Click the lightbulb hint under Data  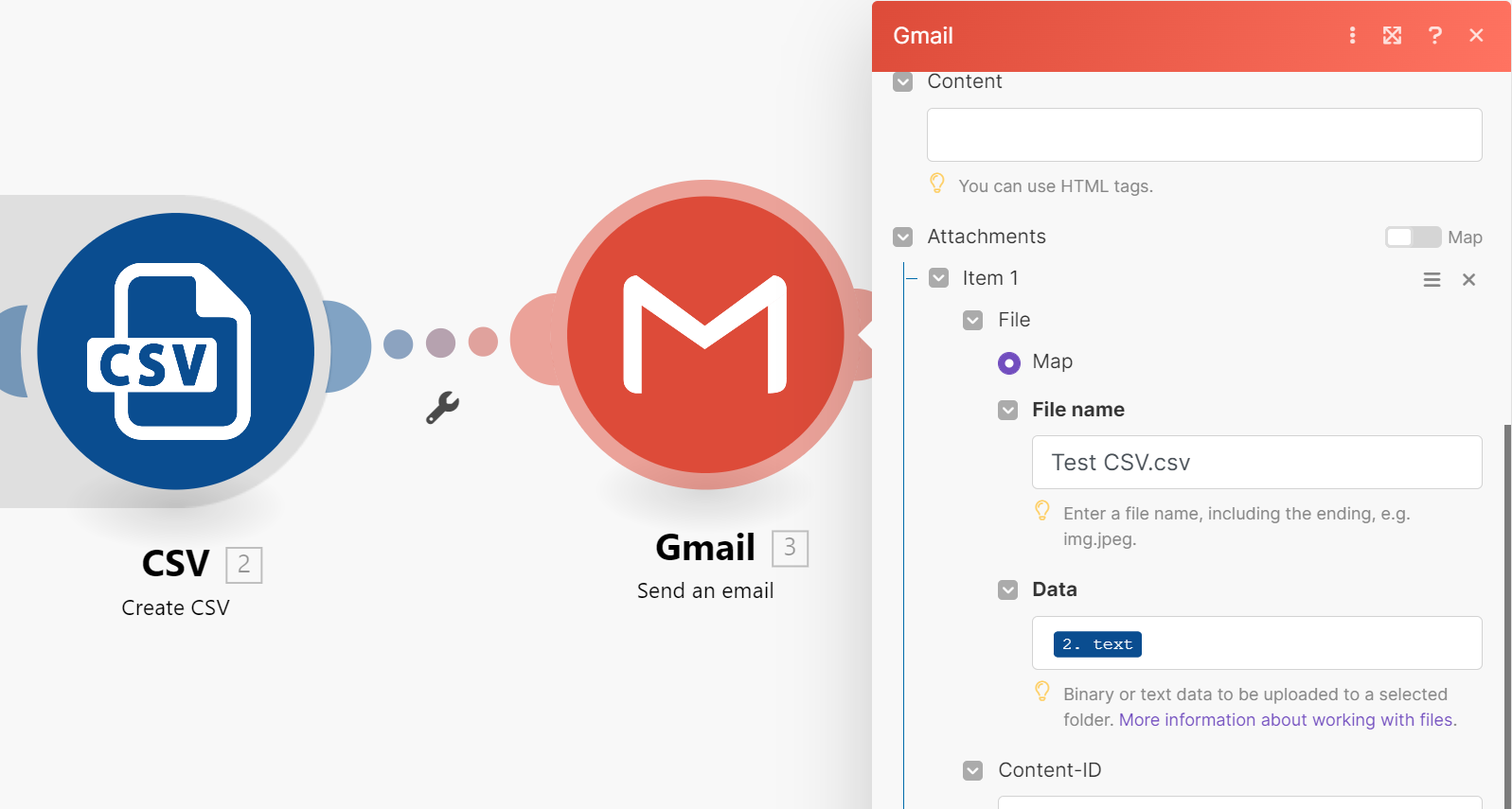pos(1042,692)
